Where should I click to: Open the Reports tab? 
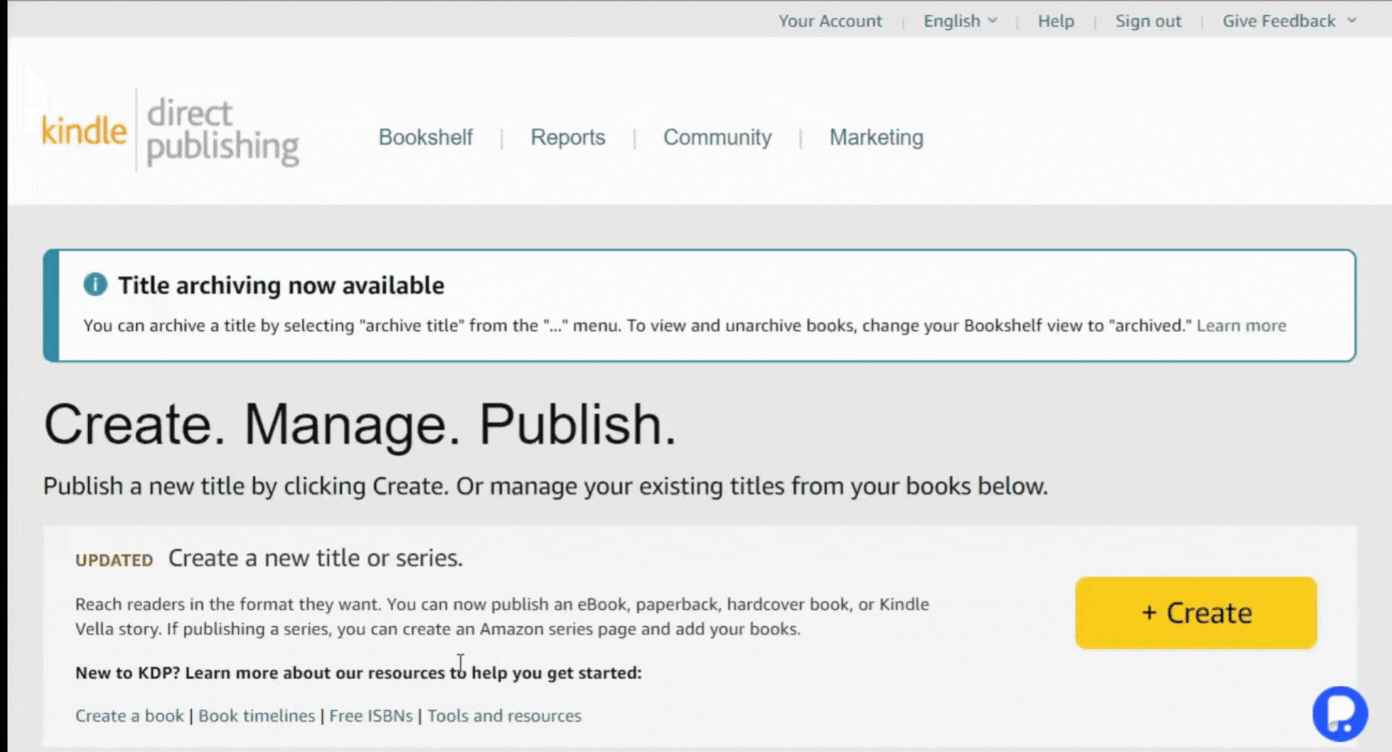567,138
